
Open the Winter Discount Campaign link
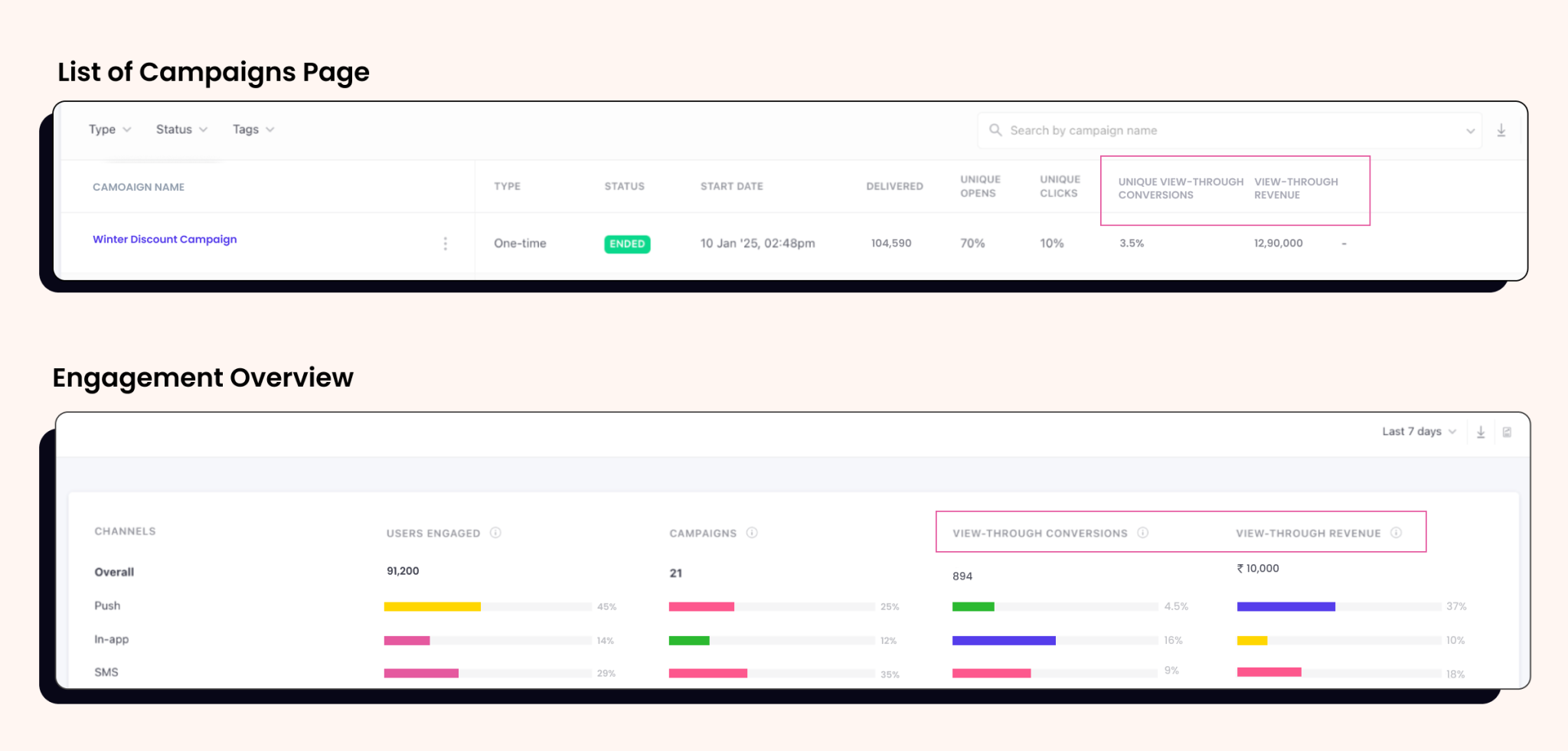(165, 239)
